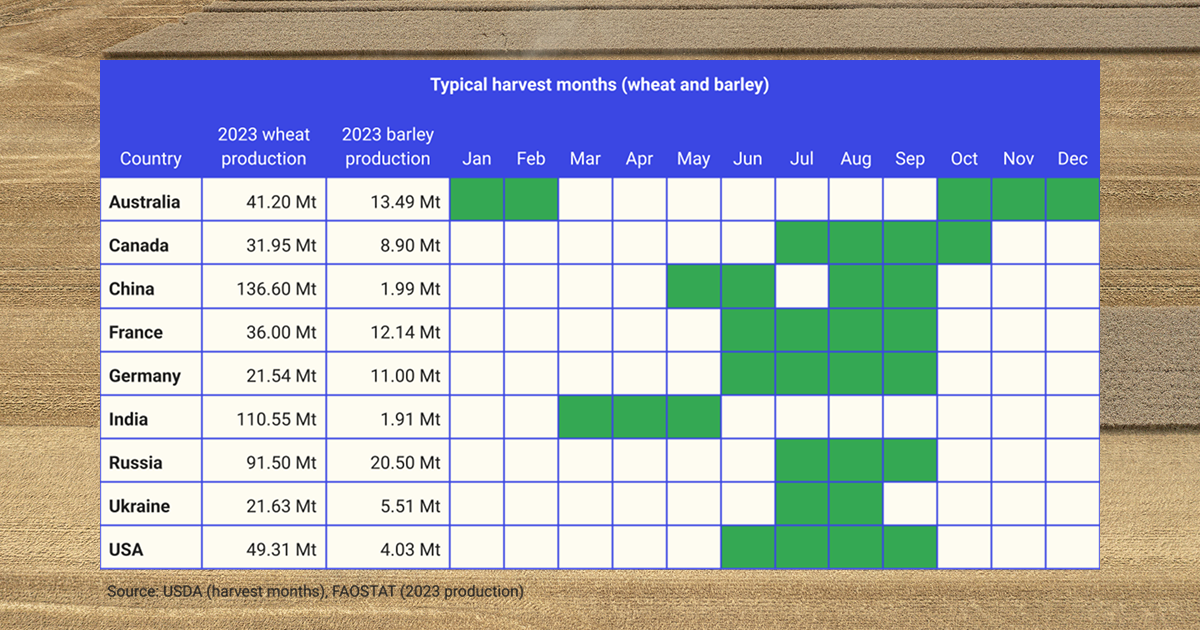Image resolution: width=1200 pixels, height=630 pixels.
Task: Click Ukraine's empty September cell
Action: pos(910,506)
